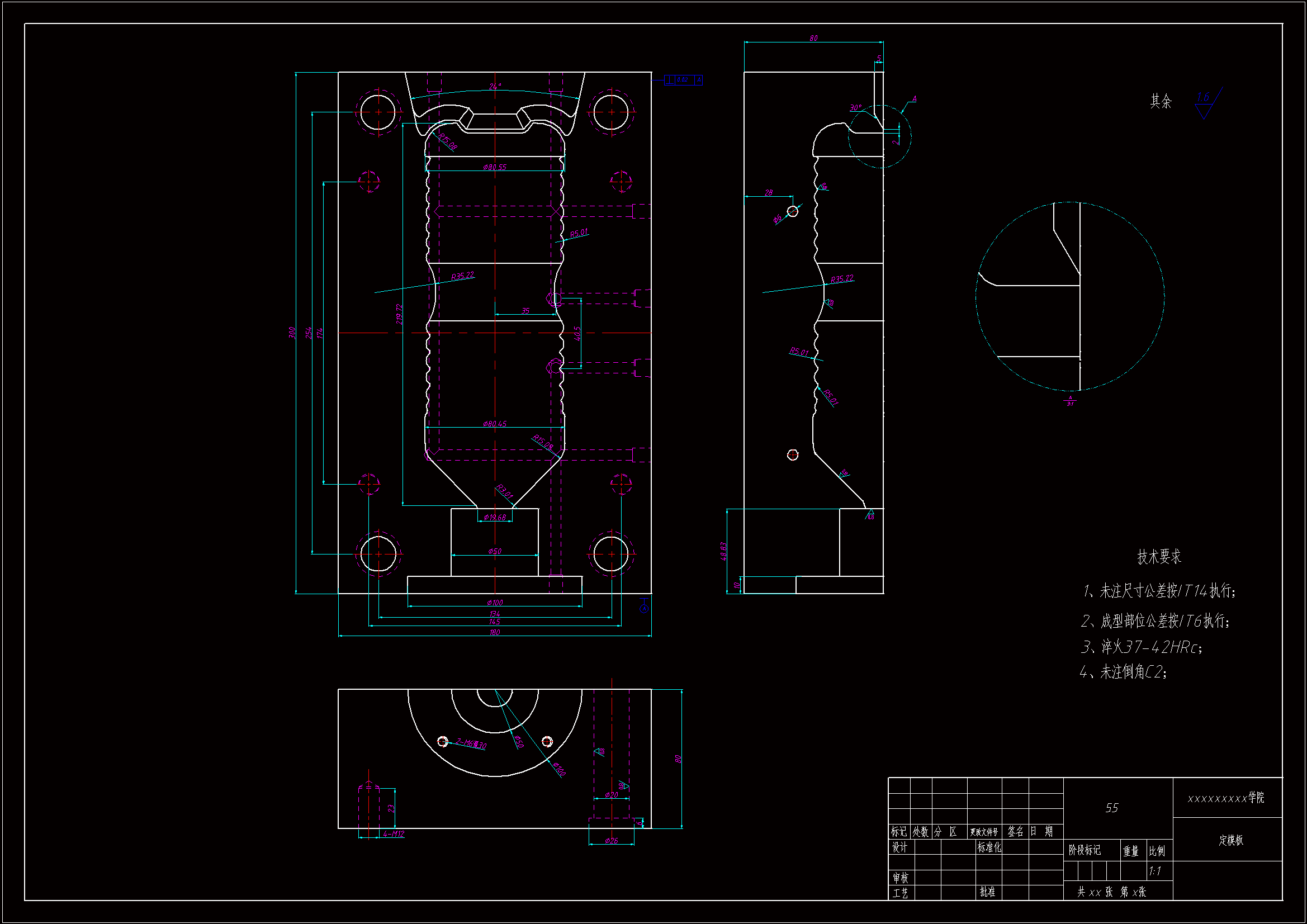Select the perpendicularity tolerance frame at top
Viewport: 1307px width, 924px height.
[683, 80]
